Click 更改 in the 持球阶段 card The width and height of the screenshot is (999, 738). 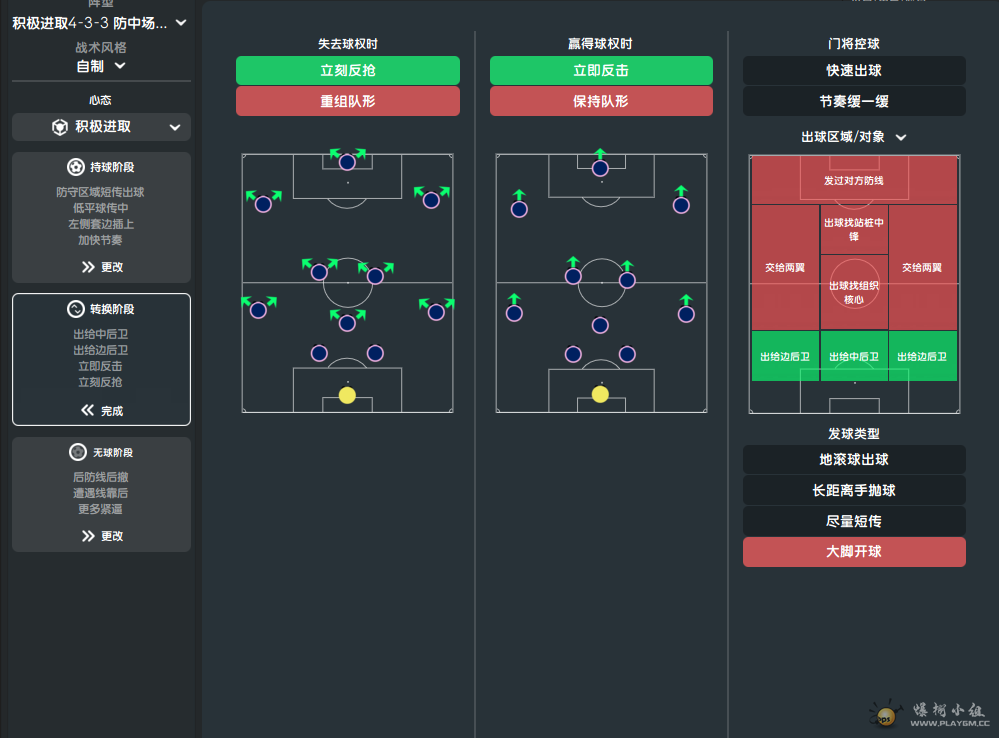[102, 267]
